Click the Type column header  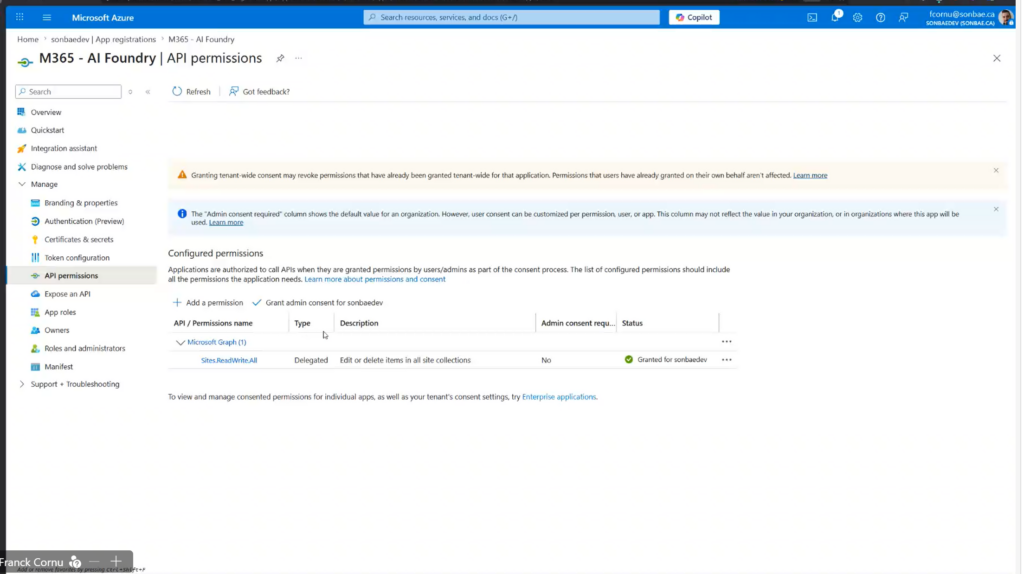click(302, 323)
